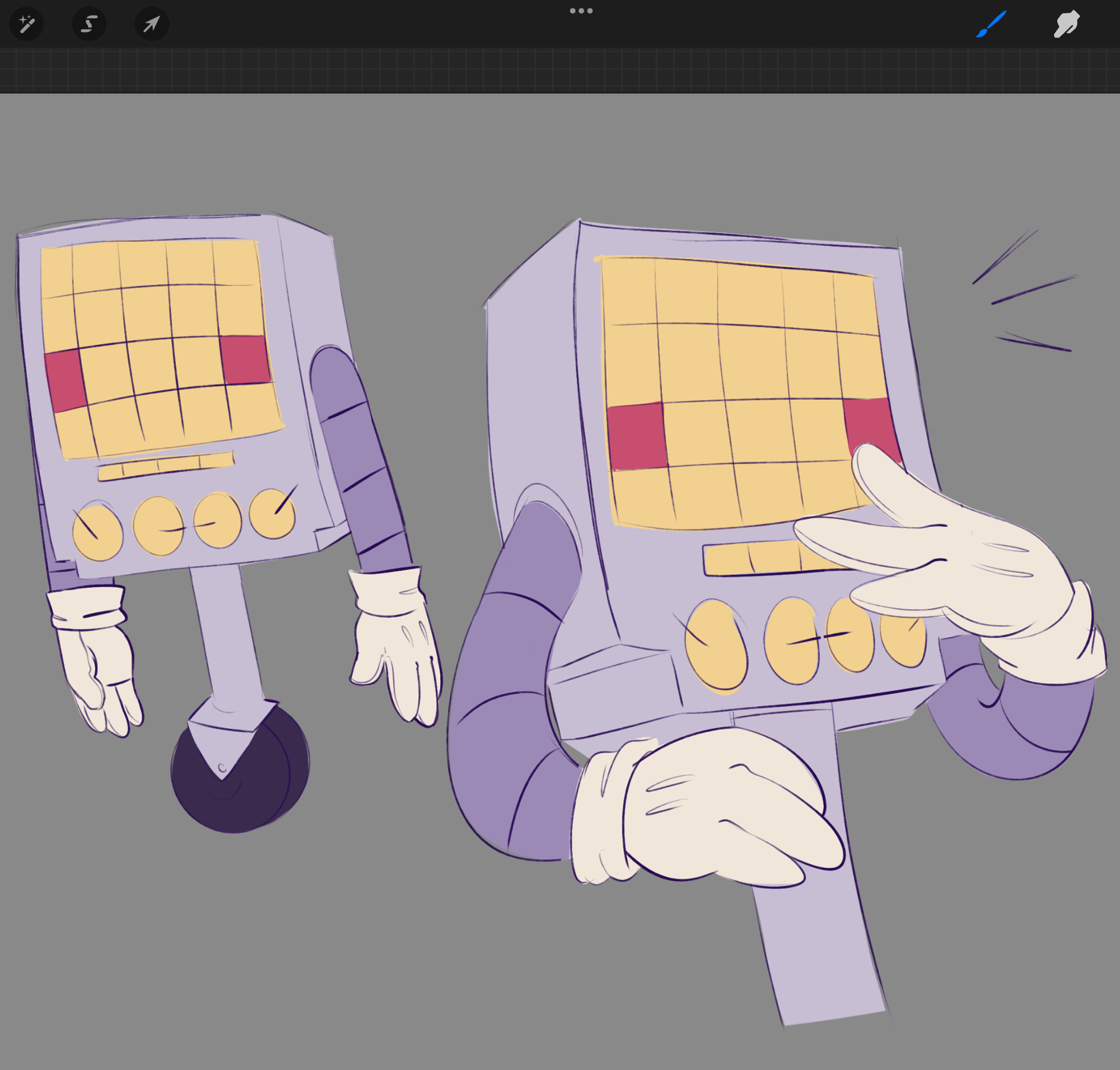Tap left robot's right red cheek square
The height and width of the screenshot is (1070, 1120).
pyautogui.click(x=245, y=359)
